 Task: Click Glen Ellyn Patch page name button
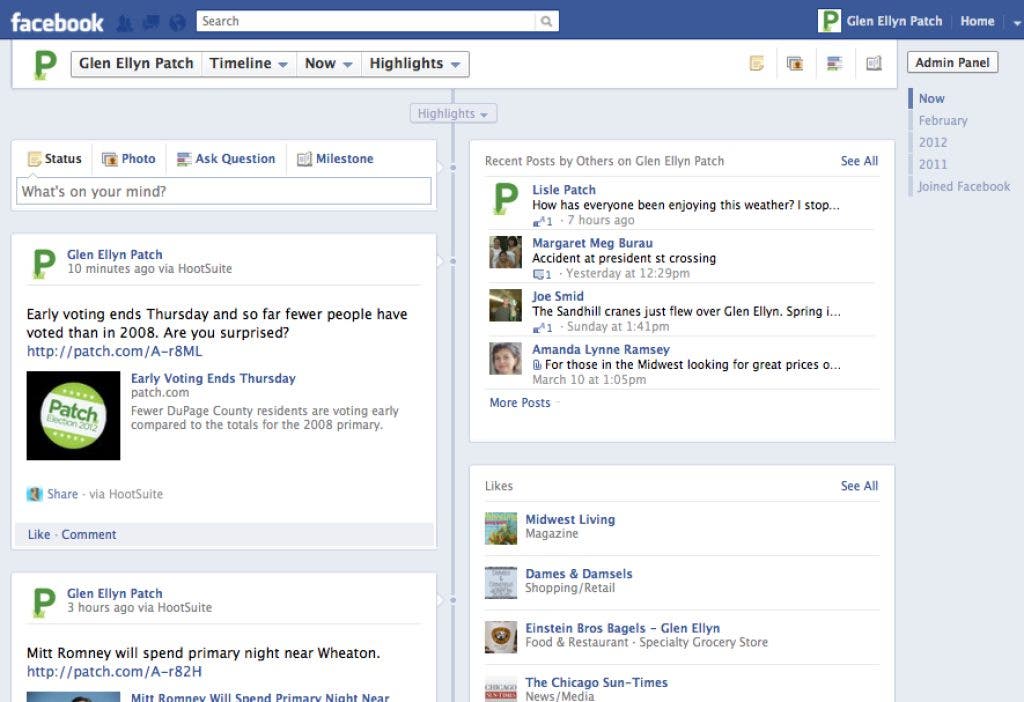pos(136,63)
